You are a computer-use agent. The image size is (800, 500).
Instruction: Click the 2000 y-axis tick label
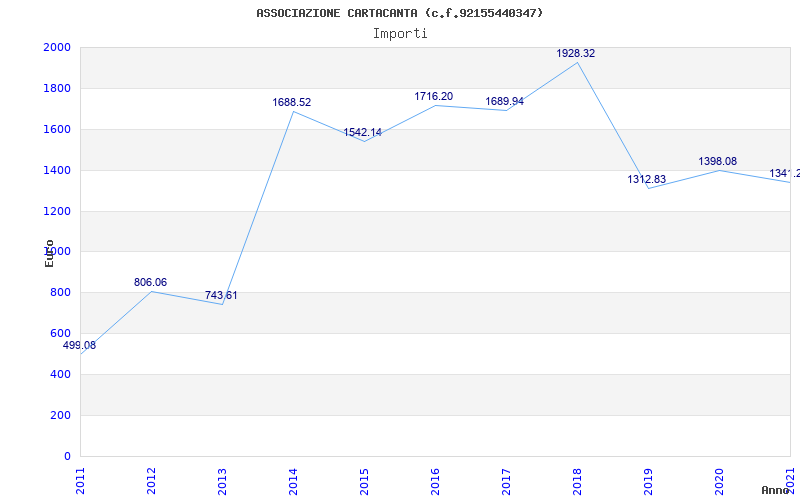click(57, 47)
